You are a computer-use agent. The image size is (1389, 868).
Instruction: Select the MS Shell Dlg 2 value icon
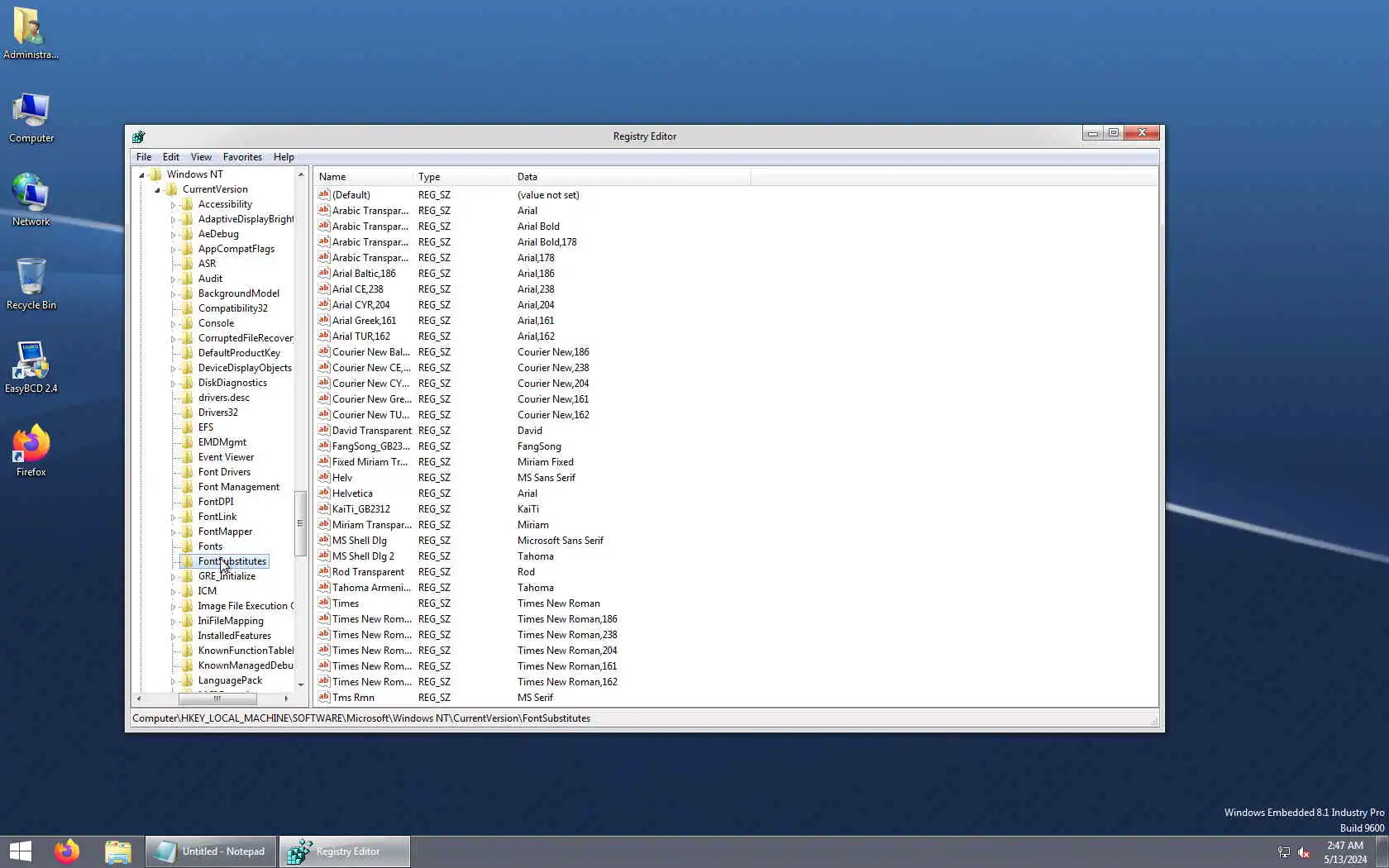[324, 556]
